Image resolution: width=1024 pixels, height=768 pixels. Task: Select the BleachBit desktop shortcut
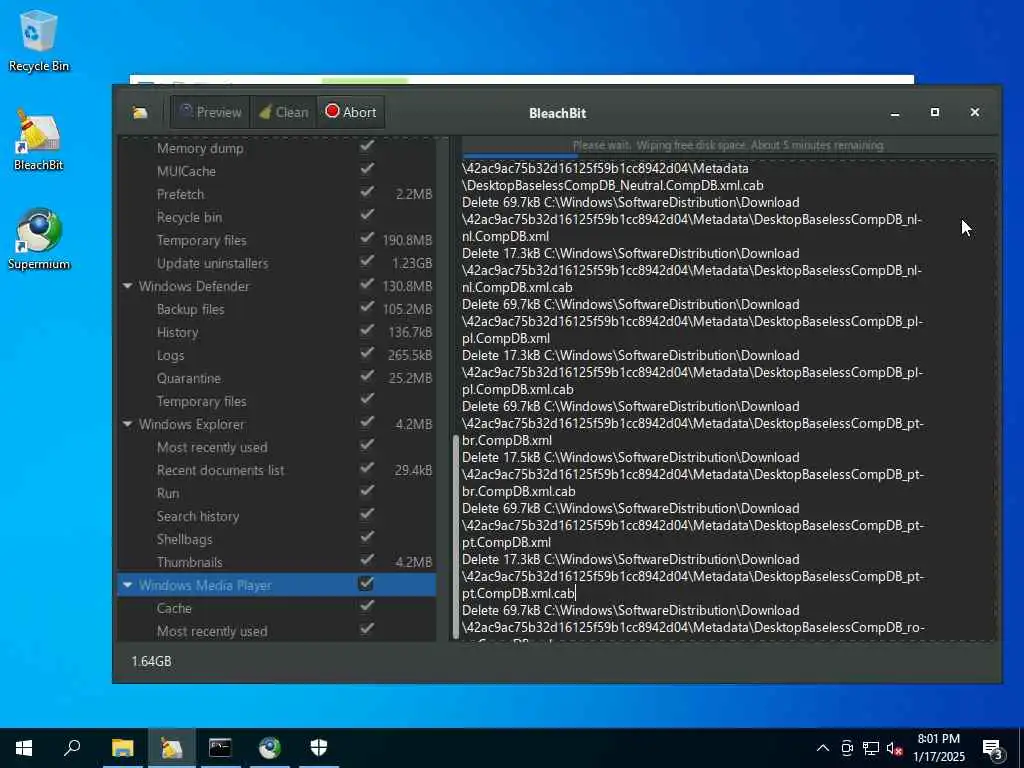(x=39, y=140)
